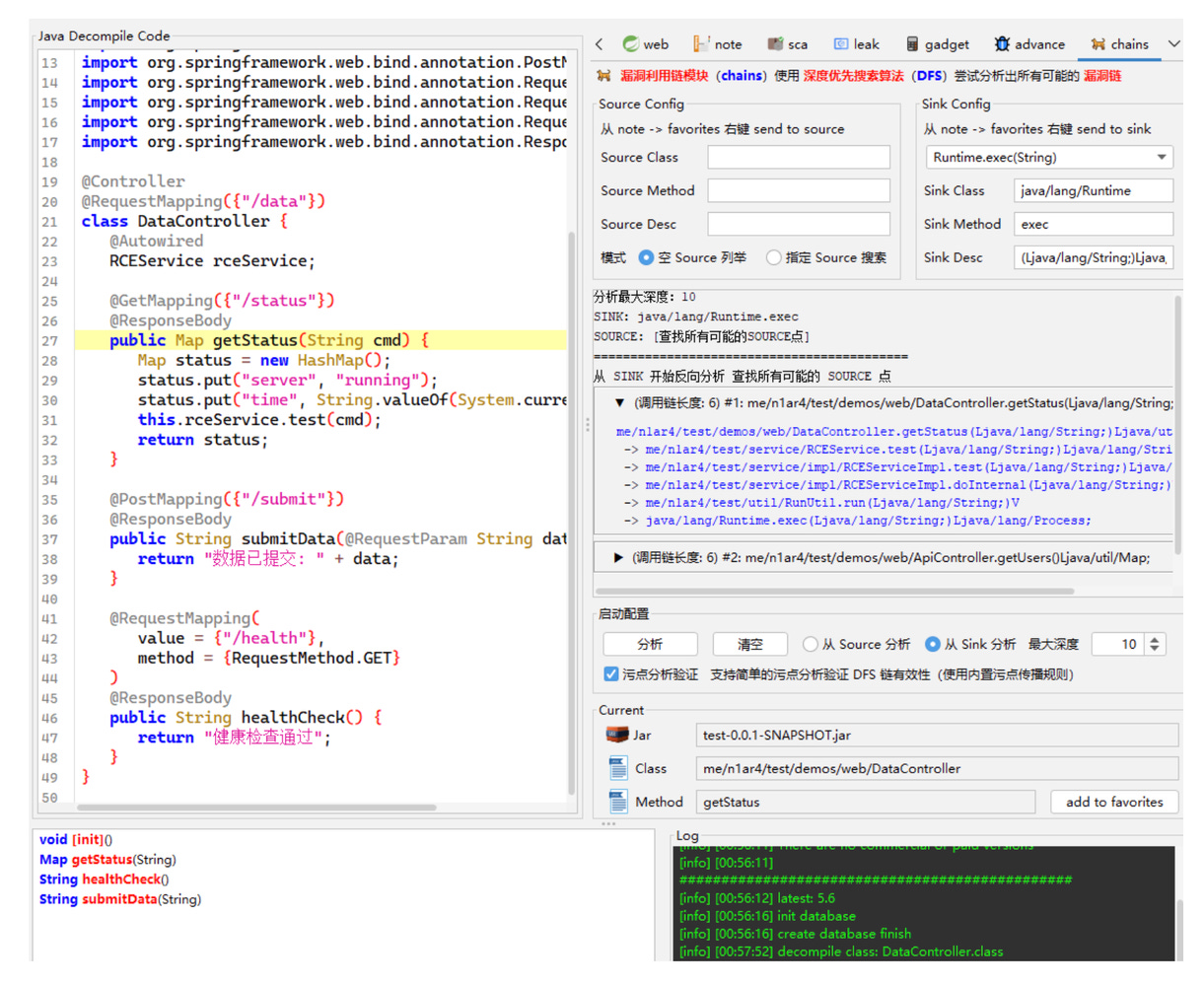Click the advance tab bug icon
The height and width of the screenshot is (986, 1204).
[x=1002, y=44]
